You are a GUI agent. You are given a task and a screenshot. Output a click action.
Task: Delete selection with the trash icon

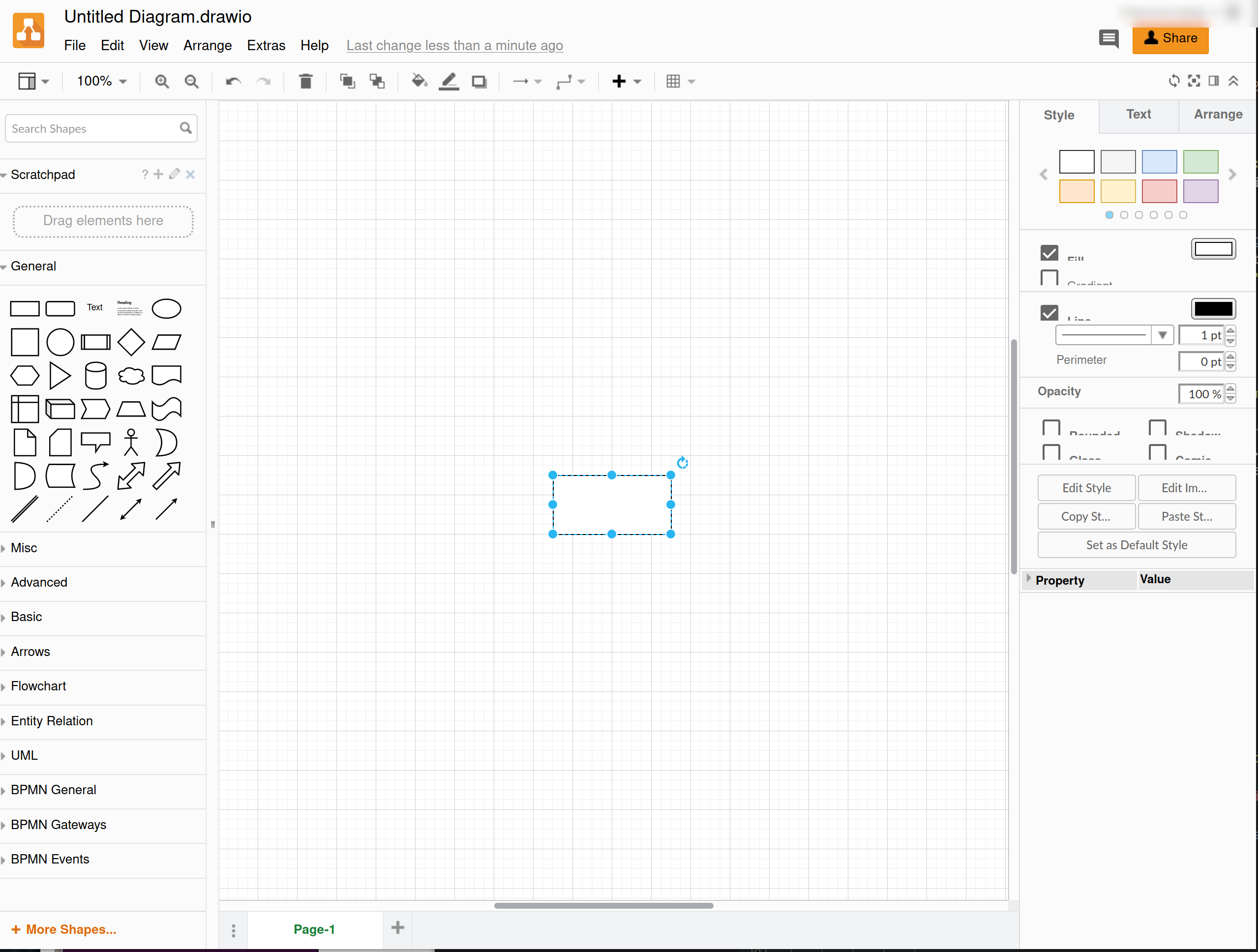(x=305, y=81)
